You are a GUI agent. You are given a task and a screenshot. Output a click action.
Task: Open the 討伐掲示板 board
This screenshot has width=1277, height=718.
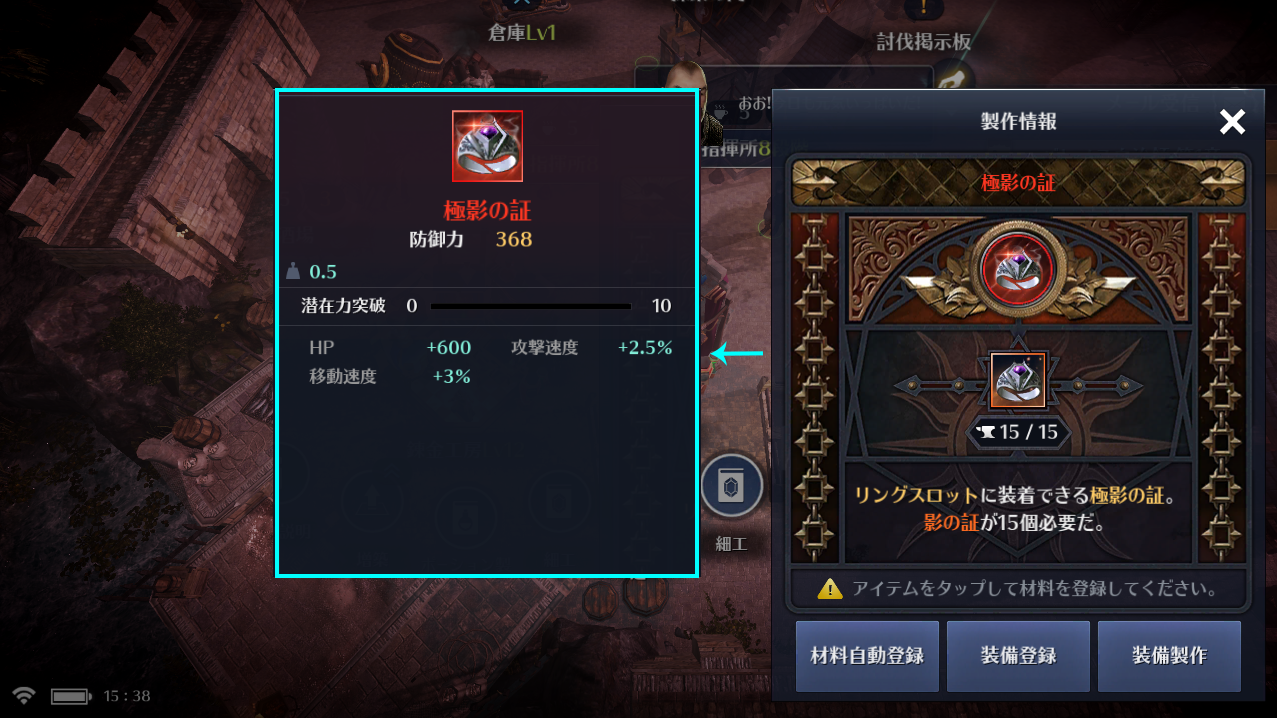pyautogui.click(x=923, y=42)
